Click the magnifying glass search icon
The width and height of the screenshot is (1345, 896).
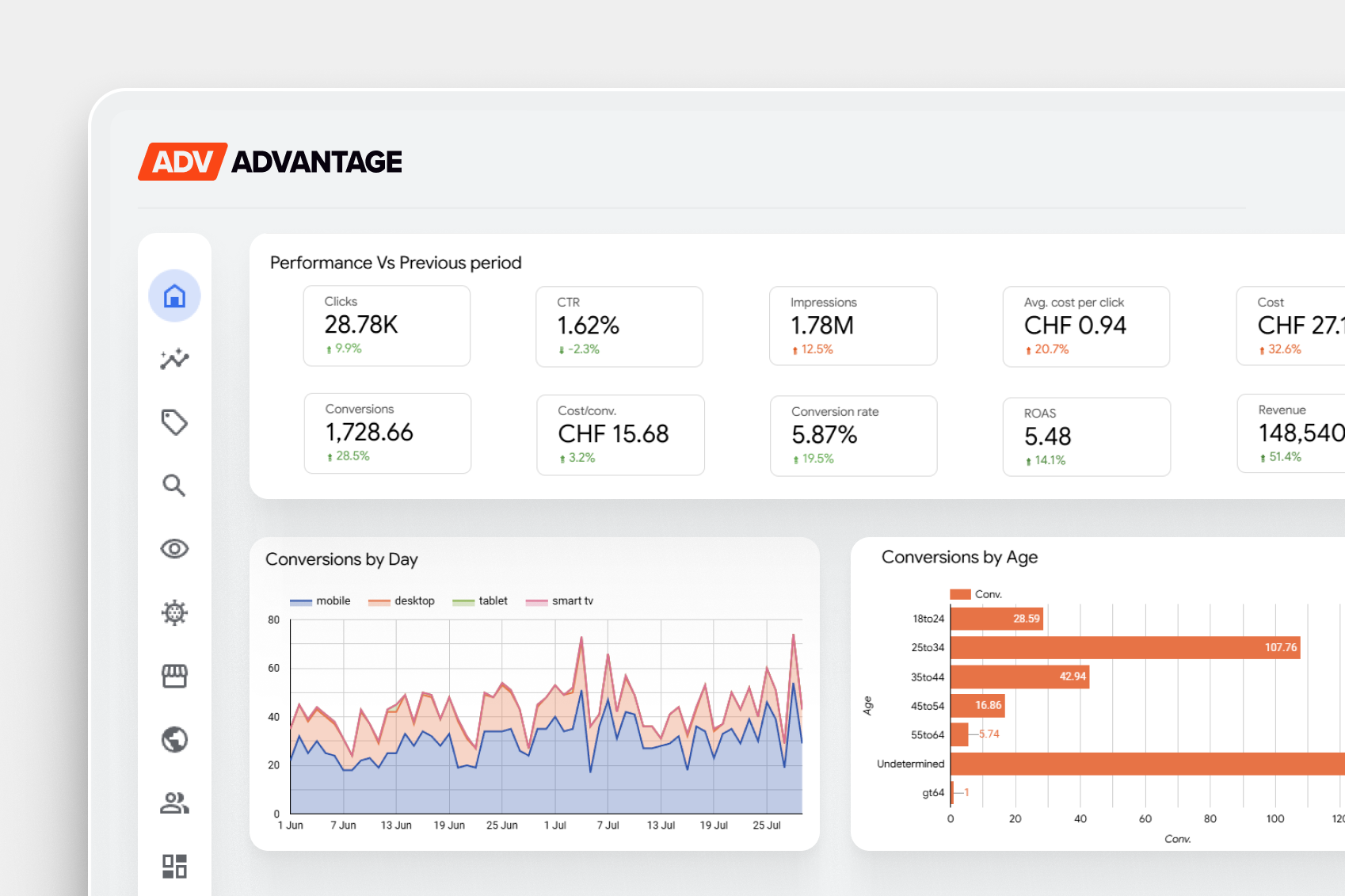[174, 486]
